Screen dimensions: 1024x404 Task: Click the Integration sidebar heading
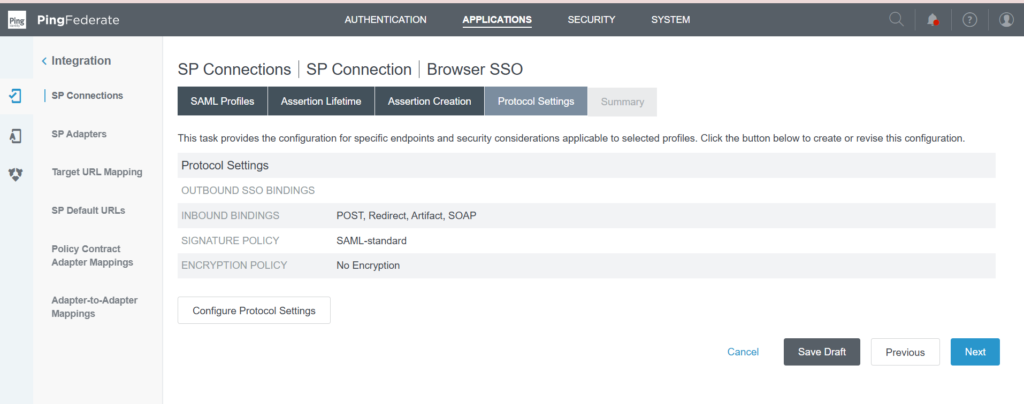pos(81,61)
